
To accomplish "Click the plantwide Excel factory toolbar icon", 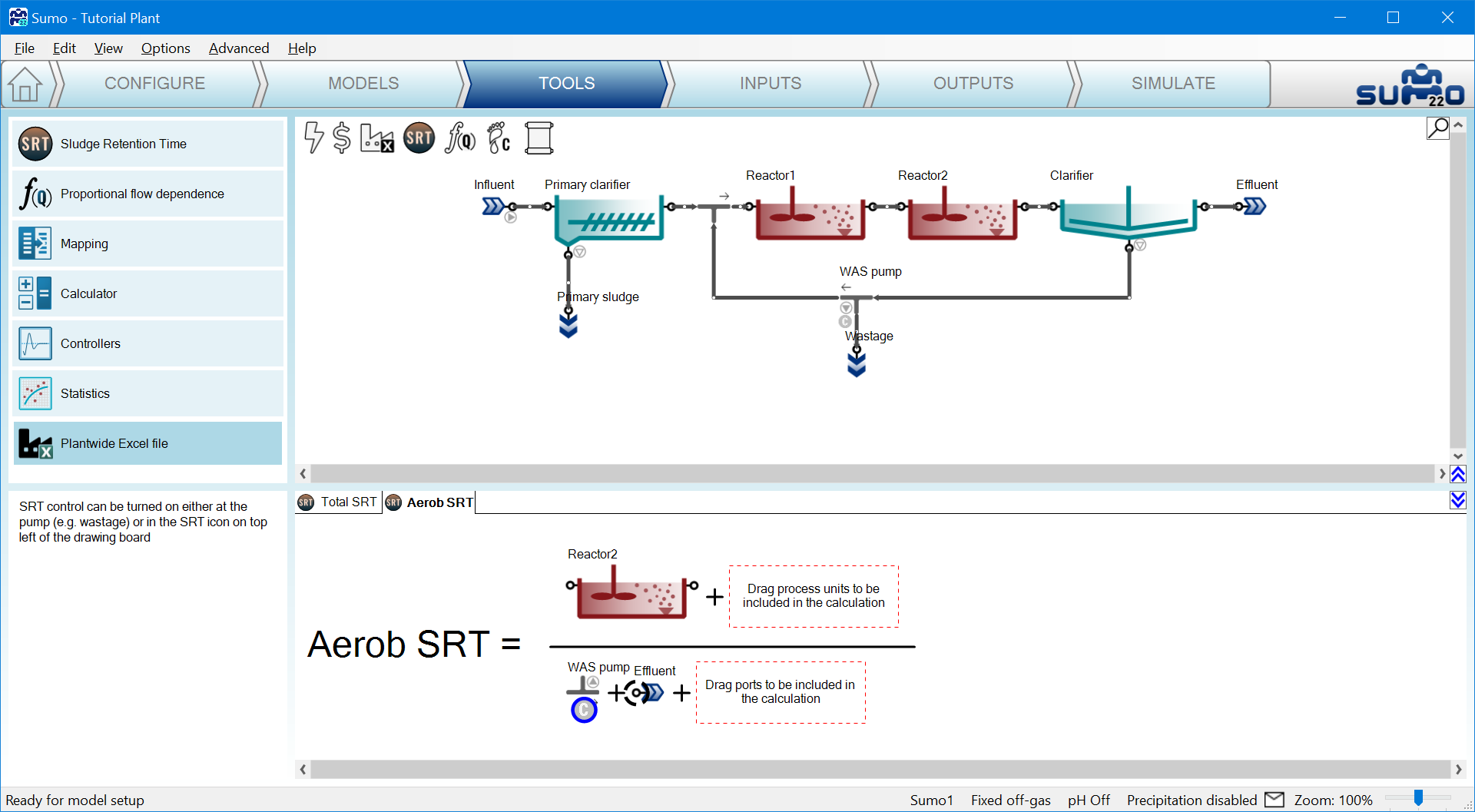I will point(377,138).
